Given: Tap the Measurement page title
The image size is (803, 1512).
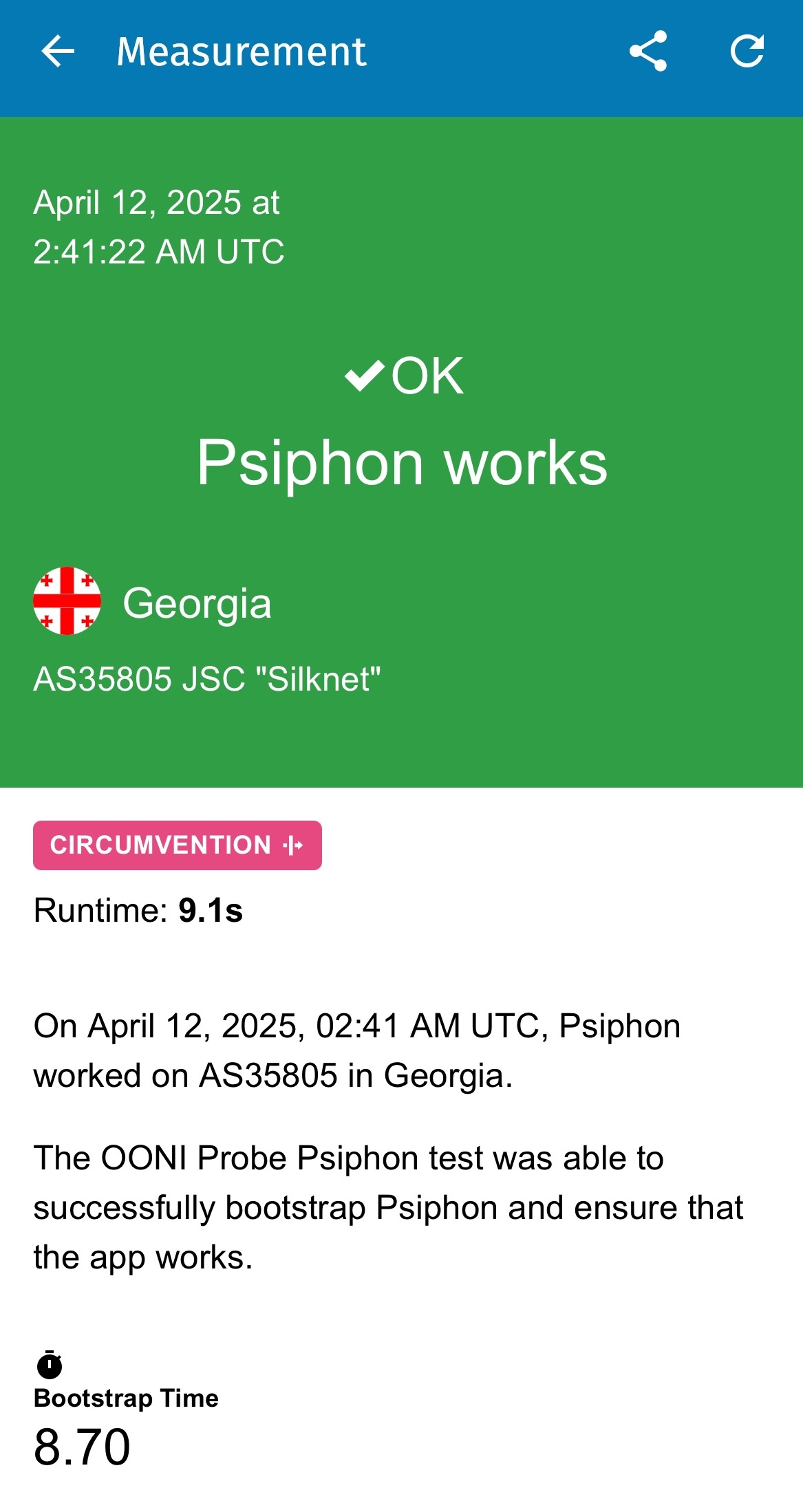Looking at the screenshot, I should tap(242, 52).
